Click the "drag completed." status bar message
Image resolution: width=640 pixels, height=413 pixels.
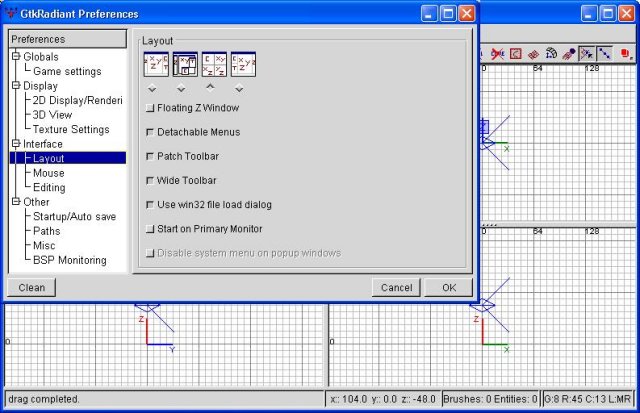44,399
